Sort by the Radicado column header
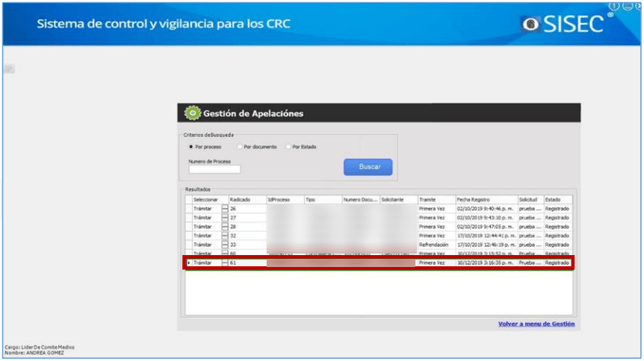Viewport: 644px width, 361px height. tap(247, 200)
